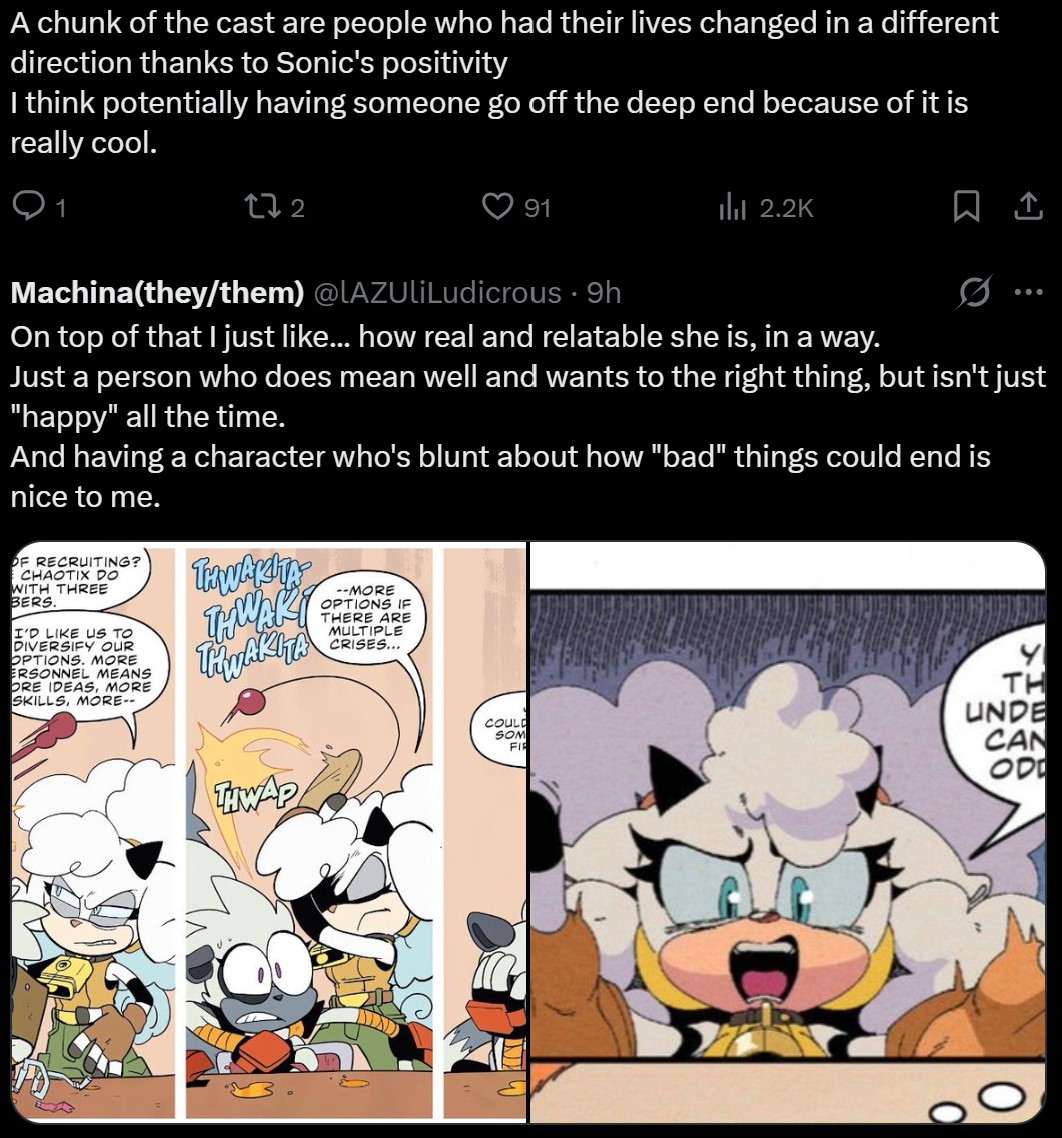Click the retweet count number 2
This screenshot has height=1138, width=1062.
point(297,209)
